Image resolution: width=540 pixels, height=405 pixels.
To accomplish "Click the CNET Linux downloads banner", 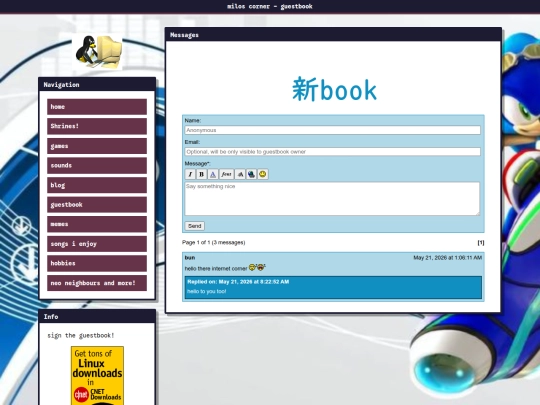I will (97, 375).
